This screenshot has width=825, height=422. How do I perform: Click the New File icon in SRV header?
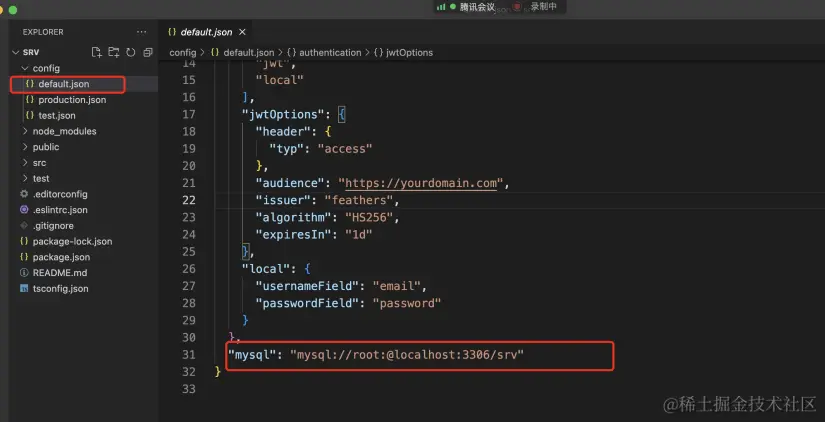[96, 52]
